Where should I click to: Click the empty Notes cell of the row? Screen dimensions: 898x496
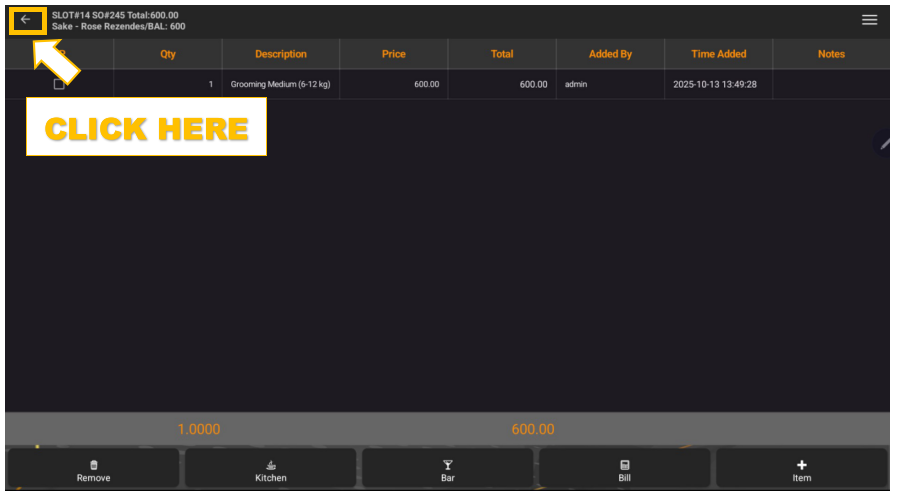[x=831, y=85]
